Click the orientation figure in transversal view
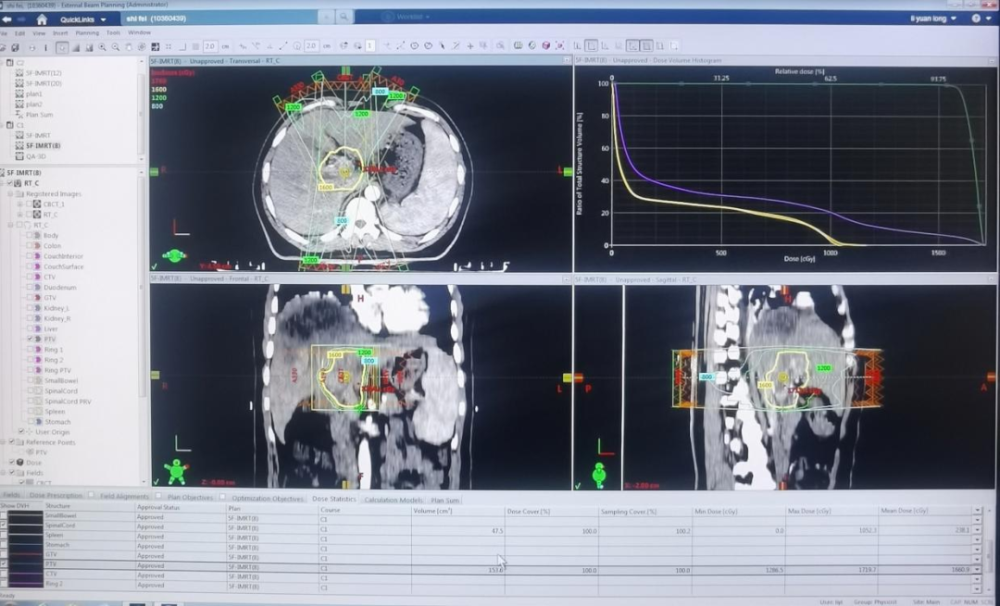 tap(174, 256)
